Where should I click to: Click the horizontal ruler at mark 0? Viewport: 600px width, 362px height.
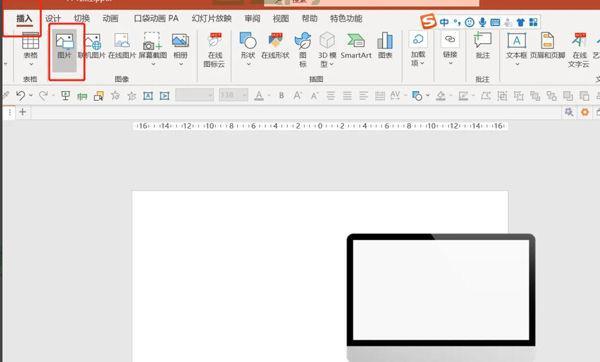[x=320, y=126]
